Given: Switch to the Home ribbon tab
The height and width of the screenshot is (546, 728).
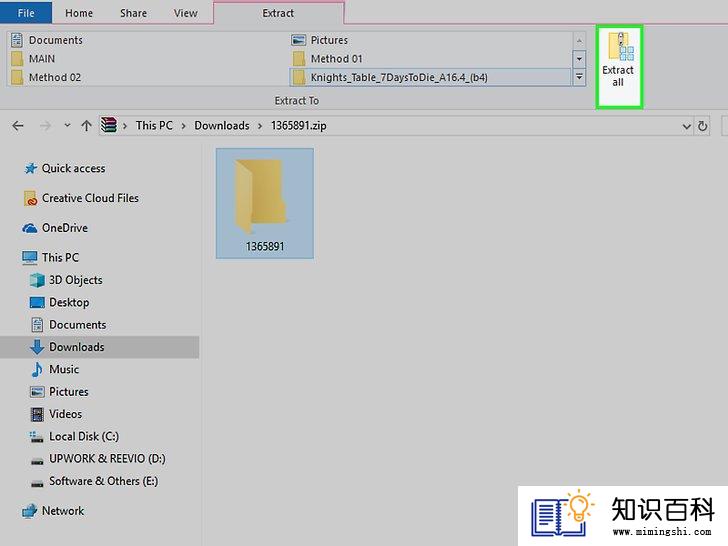Looking at the screenshot, I should coord(78,13).
